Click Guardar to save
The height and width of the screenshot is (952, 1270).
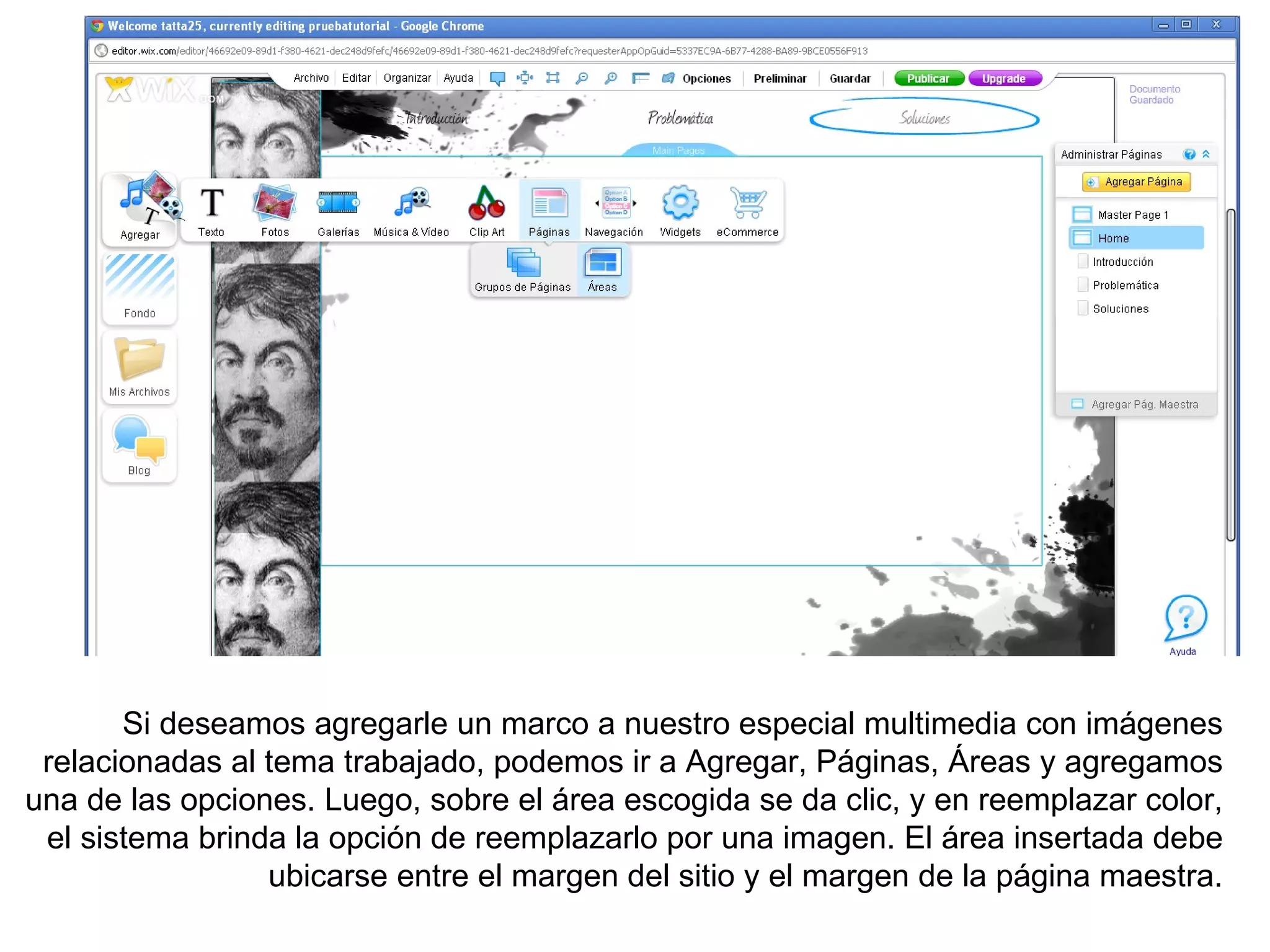(850, 79)
